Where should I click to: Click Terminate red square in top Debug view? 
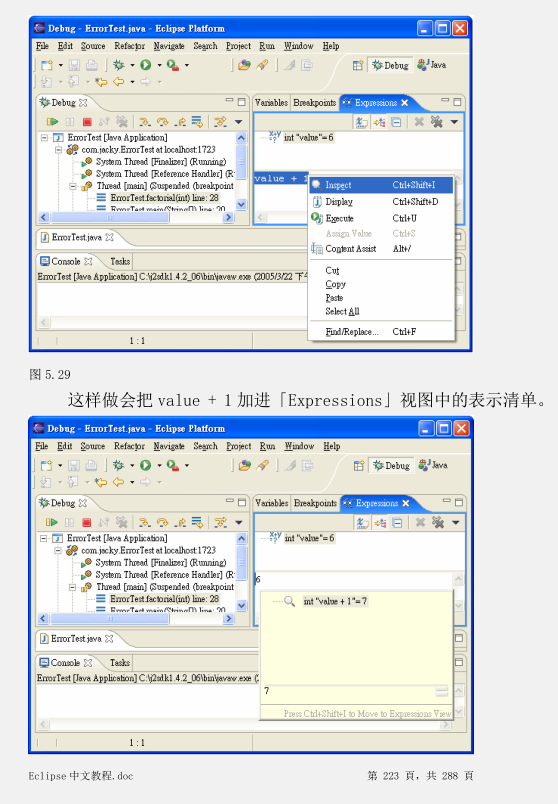(x=87, y=122)
